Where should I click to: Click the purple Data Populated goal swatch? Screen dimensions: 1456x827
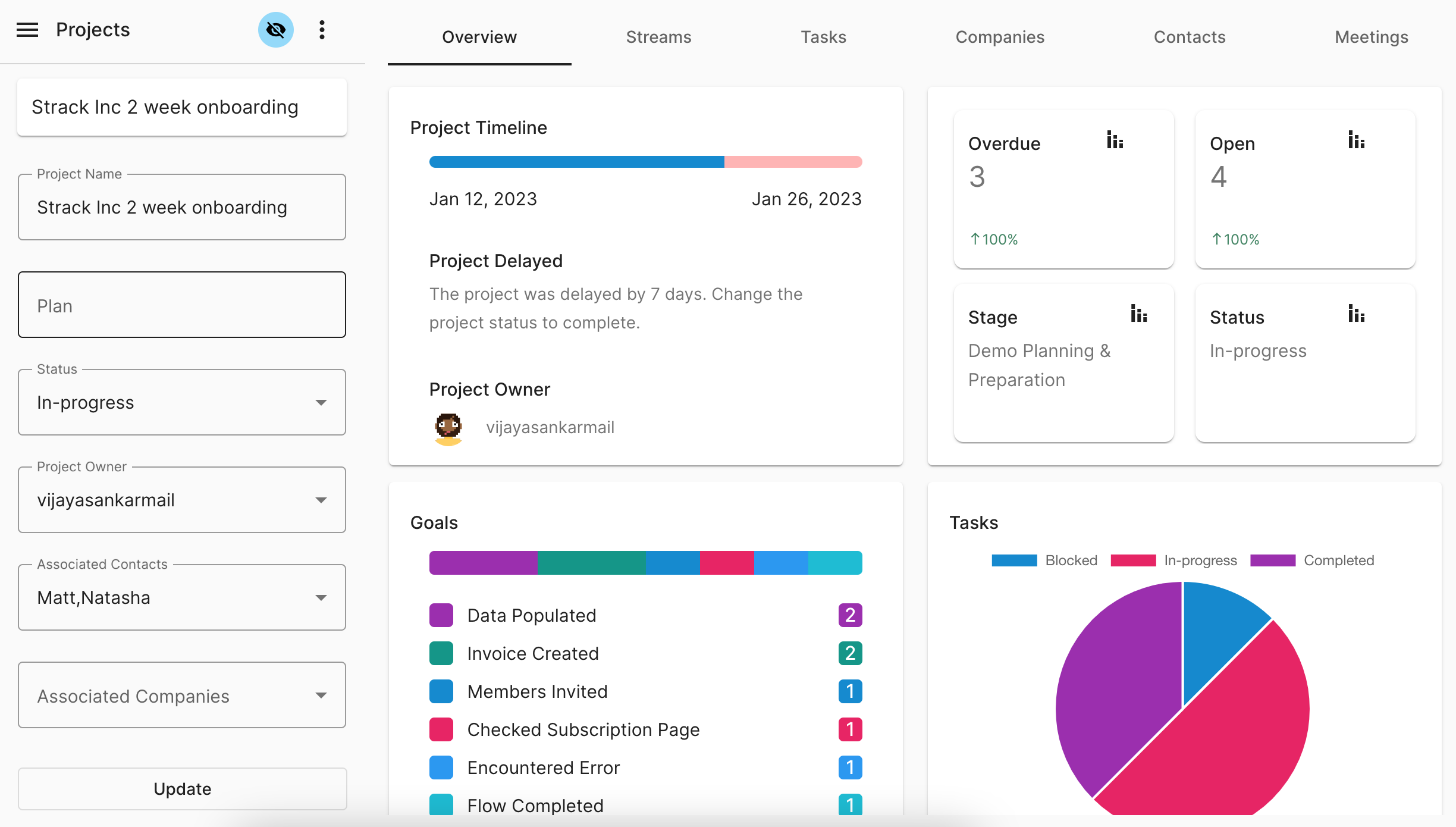(x=441, y=615)
